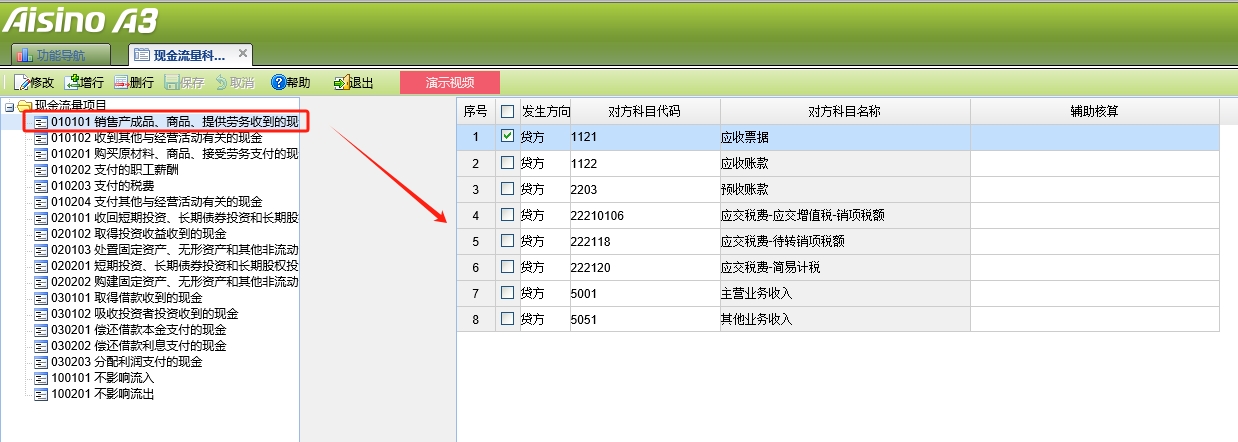
Task: Collapse the 现金流量项目 tree root
Action: 9,105
